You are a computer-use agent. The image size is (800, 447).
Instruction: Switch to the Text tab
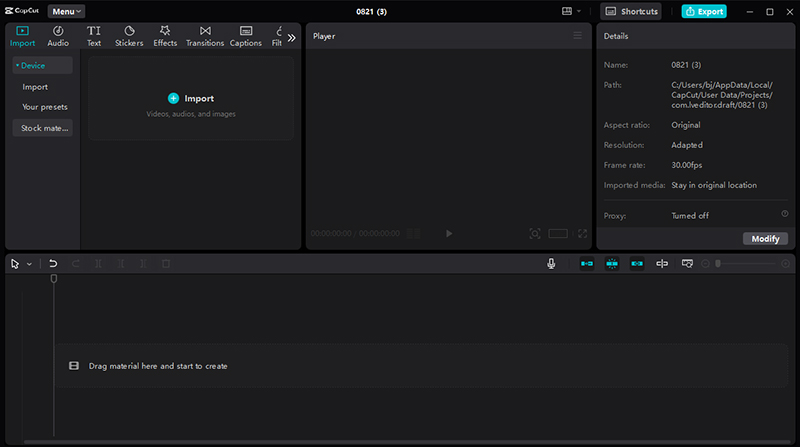point(94,36)
